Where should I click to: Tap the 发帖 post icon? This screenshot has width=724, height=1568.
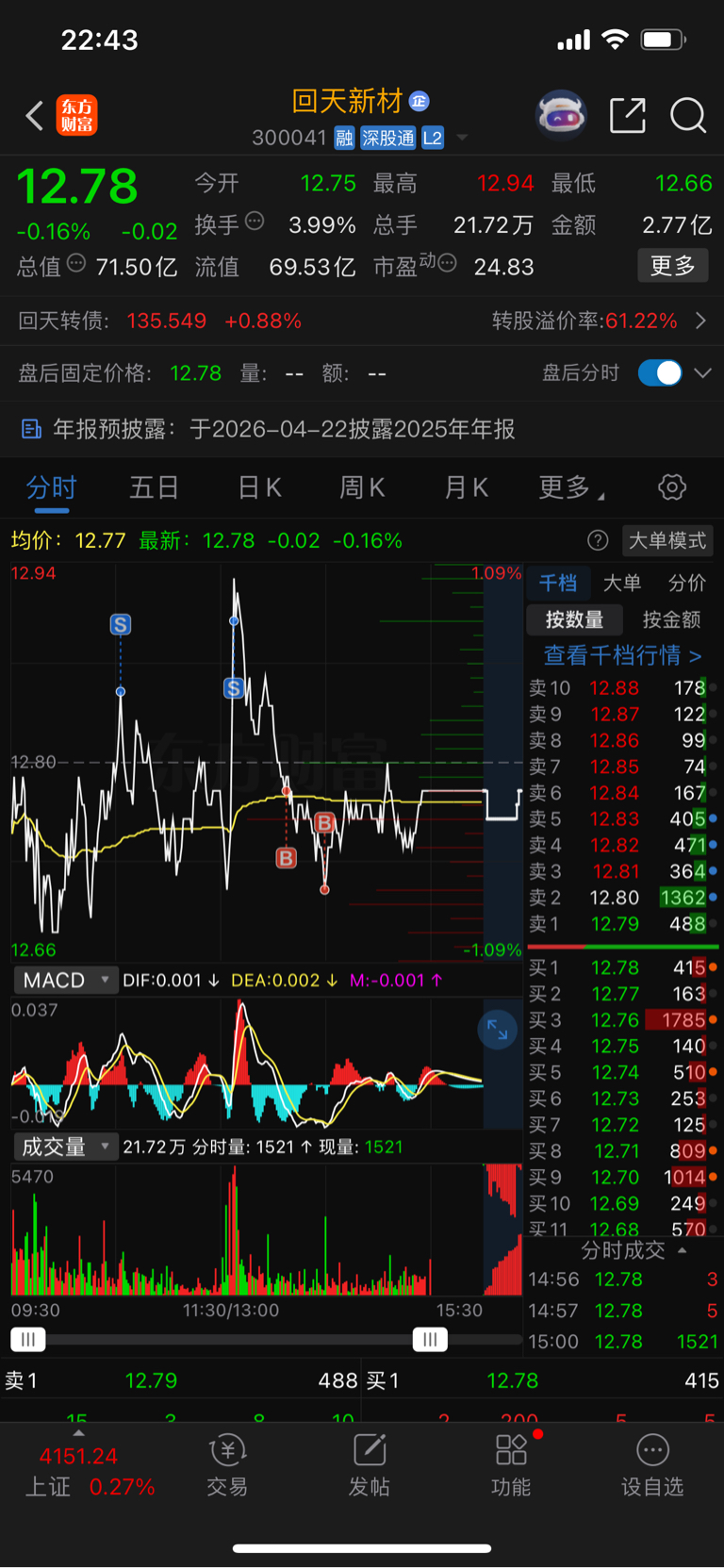(369, 1450)
